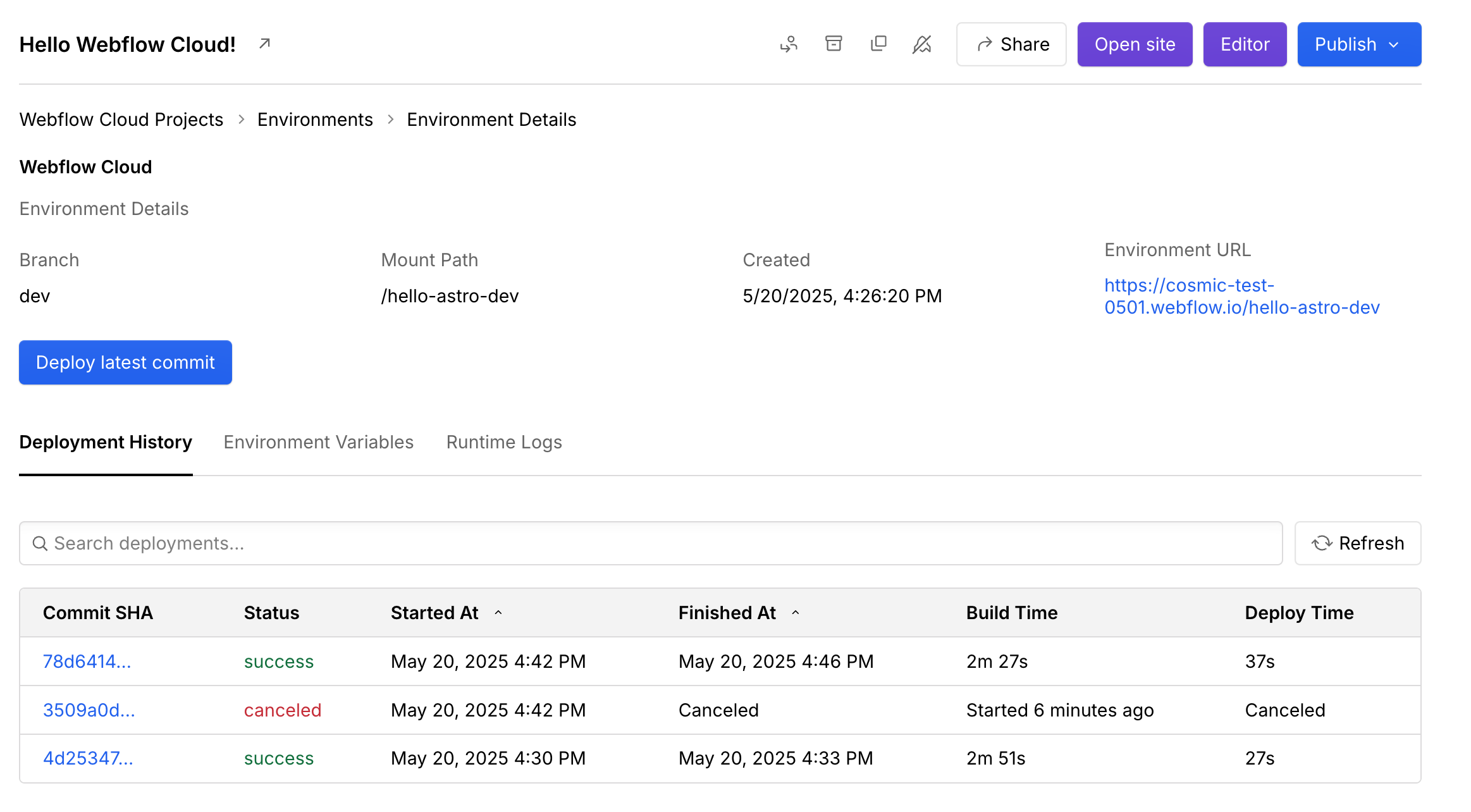Open the Runtime Logs tab
Image resolution: width=1471 pixels, height=812 pixels.
point(504,442)
